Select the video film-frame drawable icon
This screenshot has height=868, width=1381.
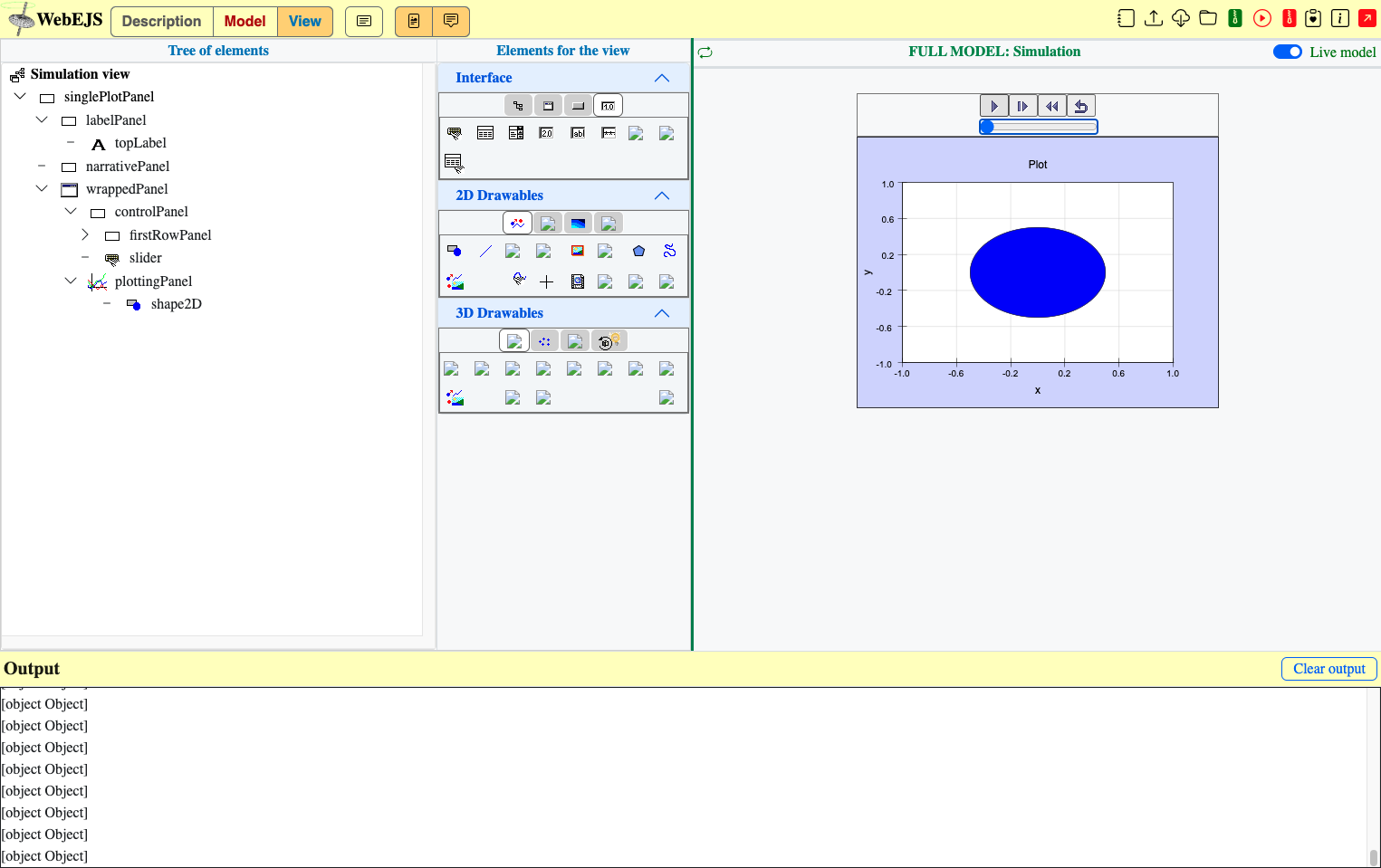tap(578, 281)
